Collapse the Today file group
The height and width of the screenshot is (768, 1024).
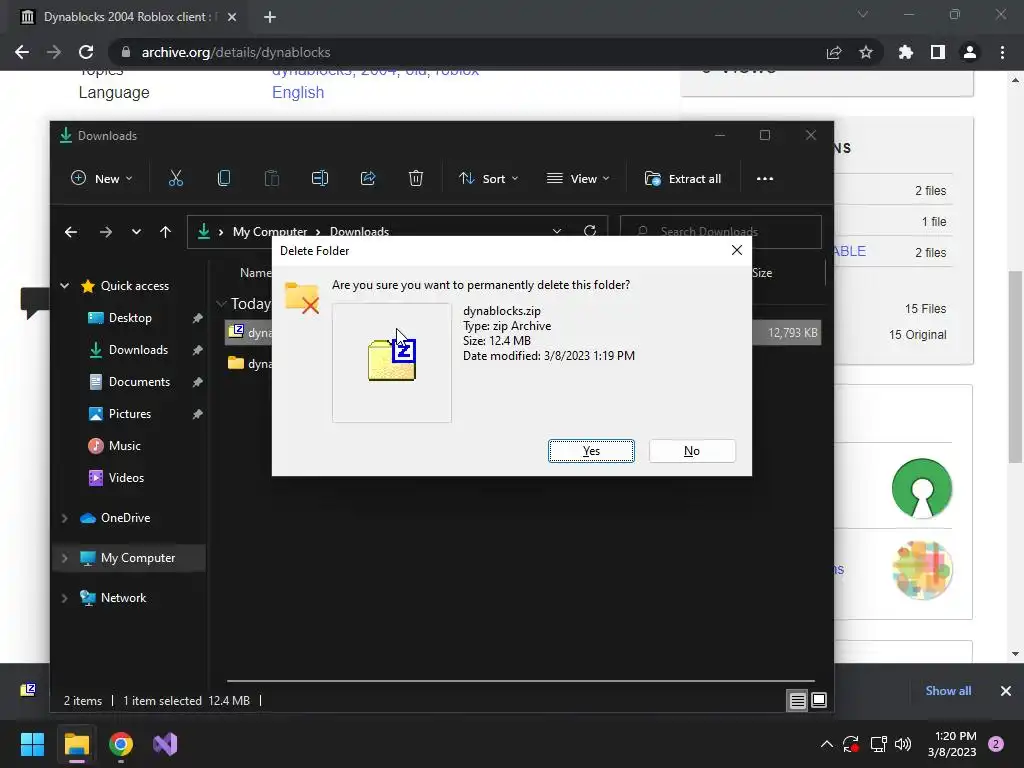[x=221, y=304]
